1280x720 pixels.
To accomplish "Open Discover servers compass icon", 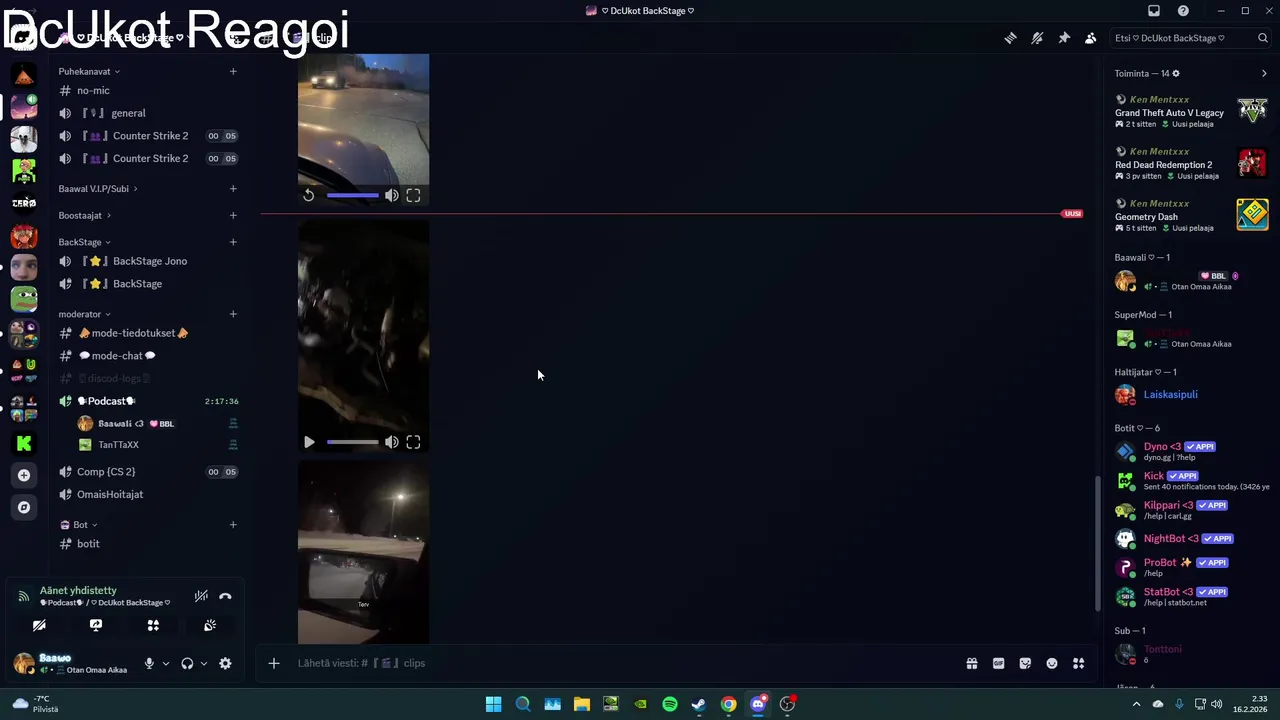I will (24, 507).
